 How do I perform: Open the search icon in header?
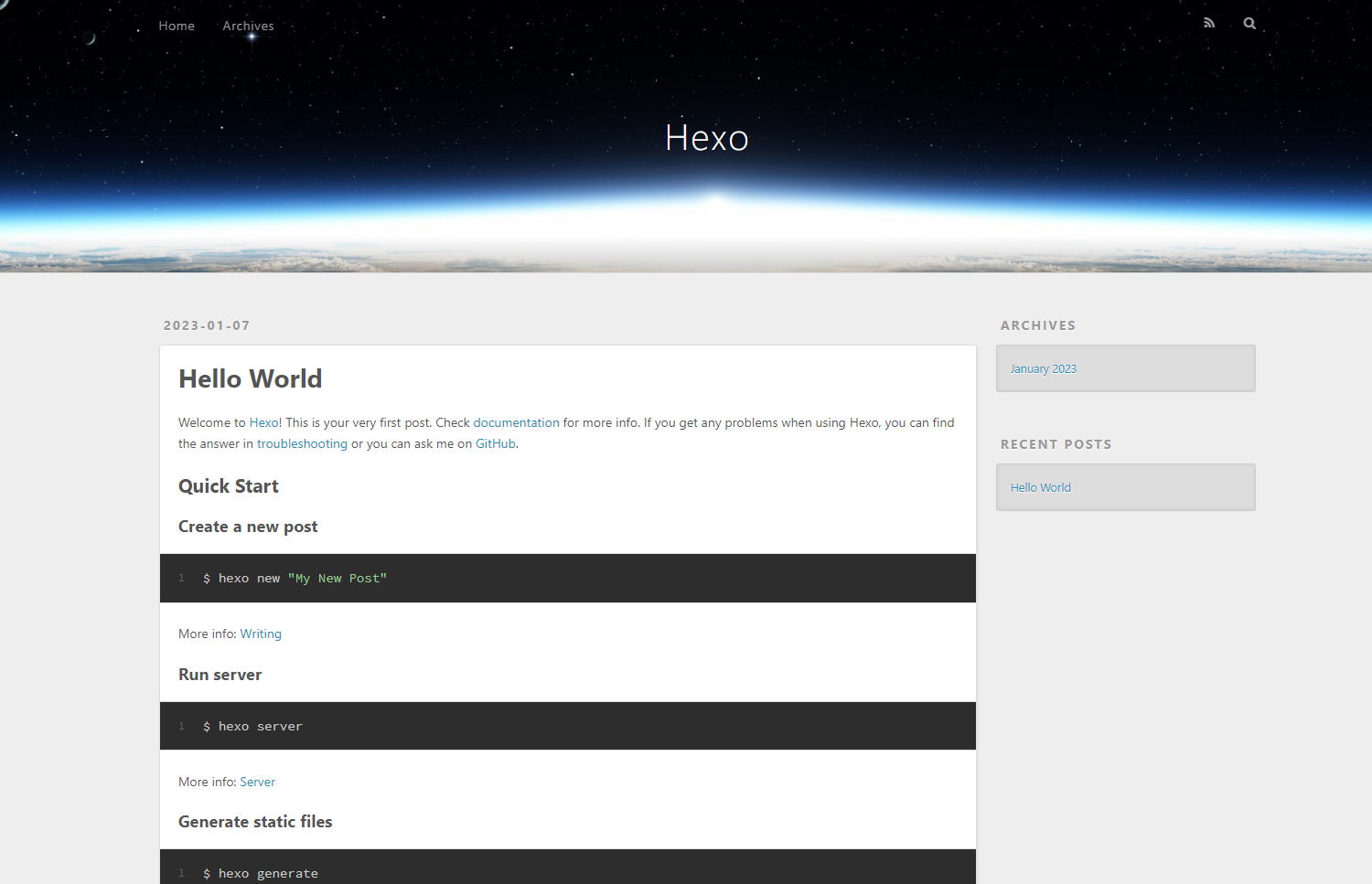pyautogui.click(x=1249, y=24)
